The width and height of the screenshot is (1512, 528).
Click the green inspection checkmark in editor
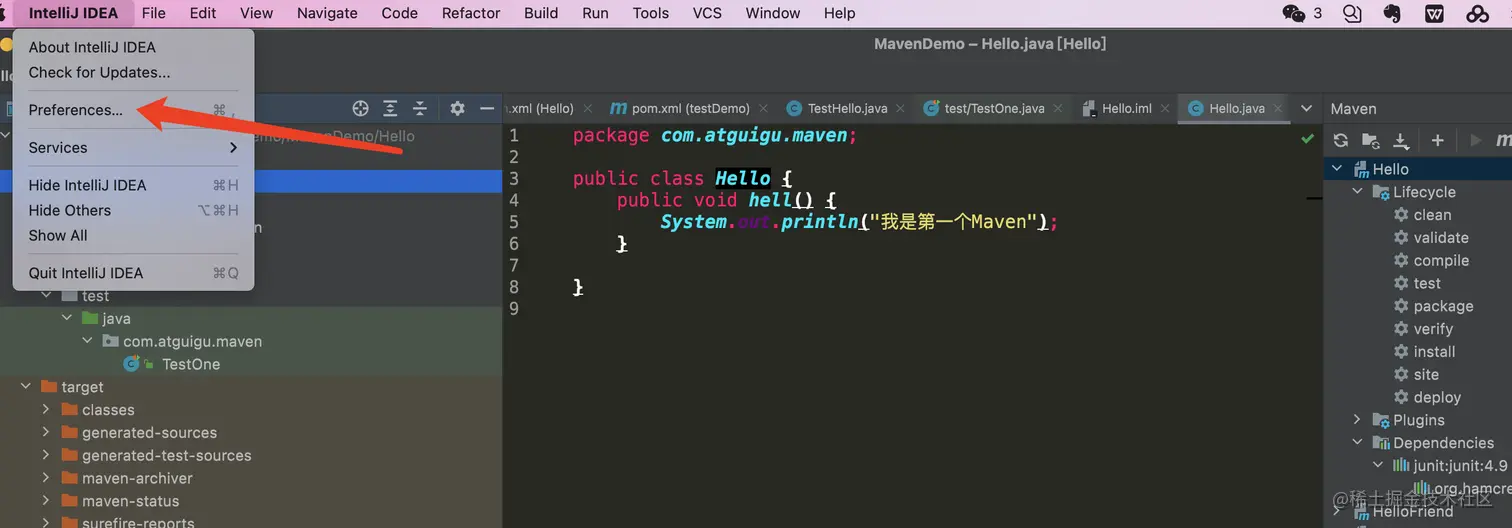[1307, 139]
